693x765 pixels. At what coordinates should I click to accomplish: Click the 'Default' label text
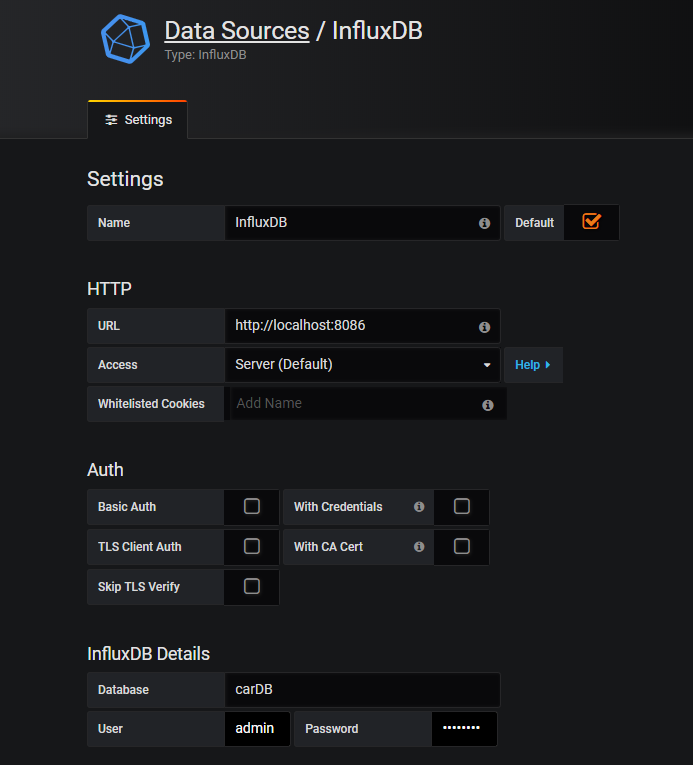coord(534,223)
